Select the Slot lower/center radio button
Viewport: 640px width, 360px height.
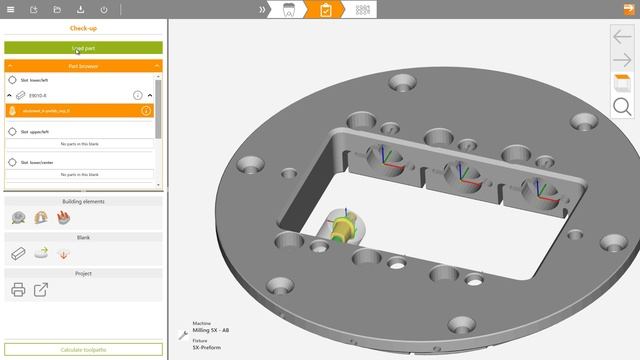[12, 162]
